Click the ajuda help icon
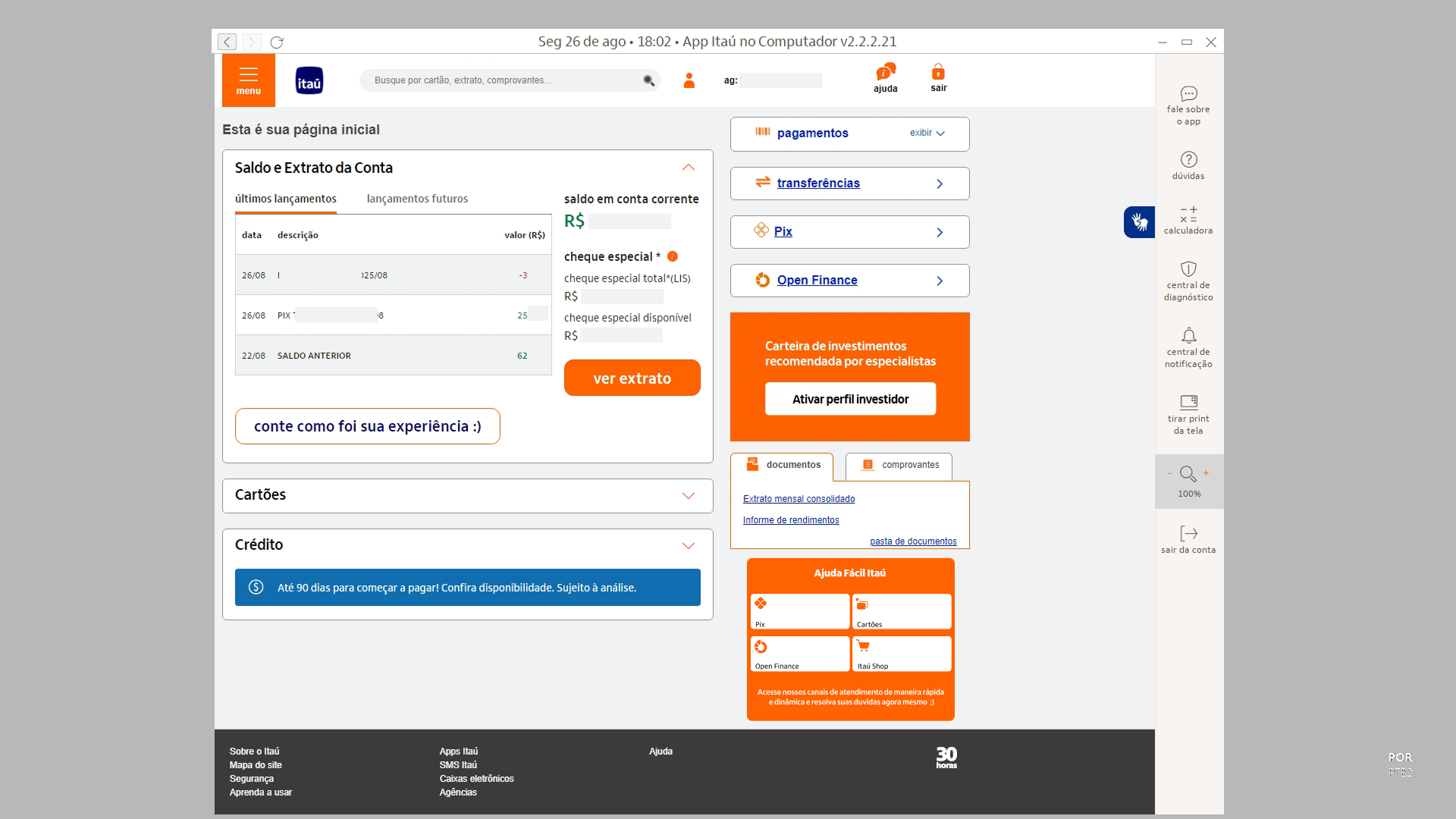Viewport: 1456px width, 819px height. coord(885,74)
